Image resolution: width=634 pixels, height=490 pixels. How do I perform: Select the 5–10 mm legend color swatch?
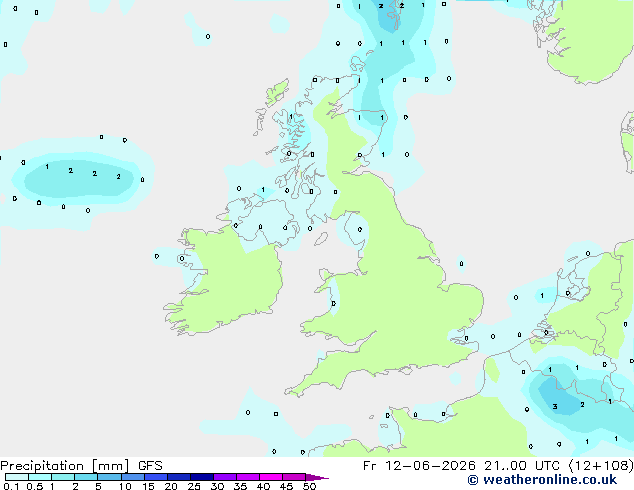click(x=109, y=477)
